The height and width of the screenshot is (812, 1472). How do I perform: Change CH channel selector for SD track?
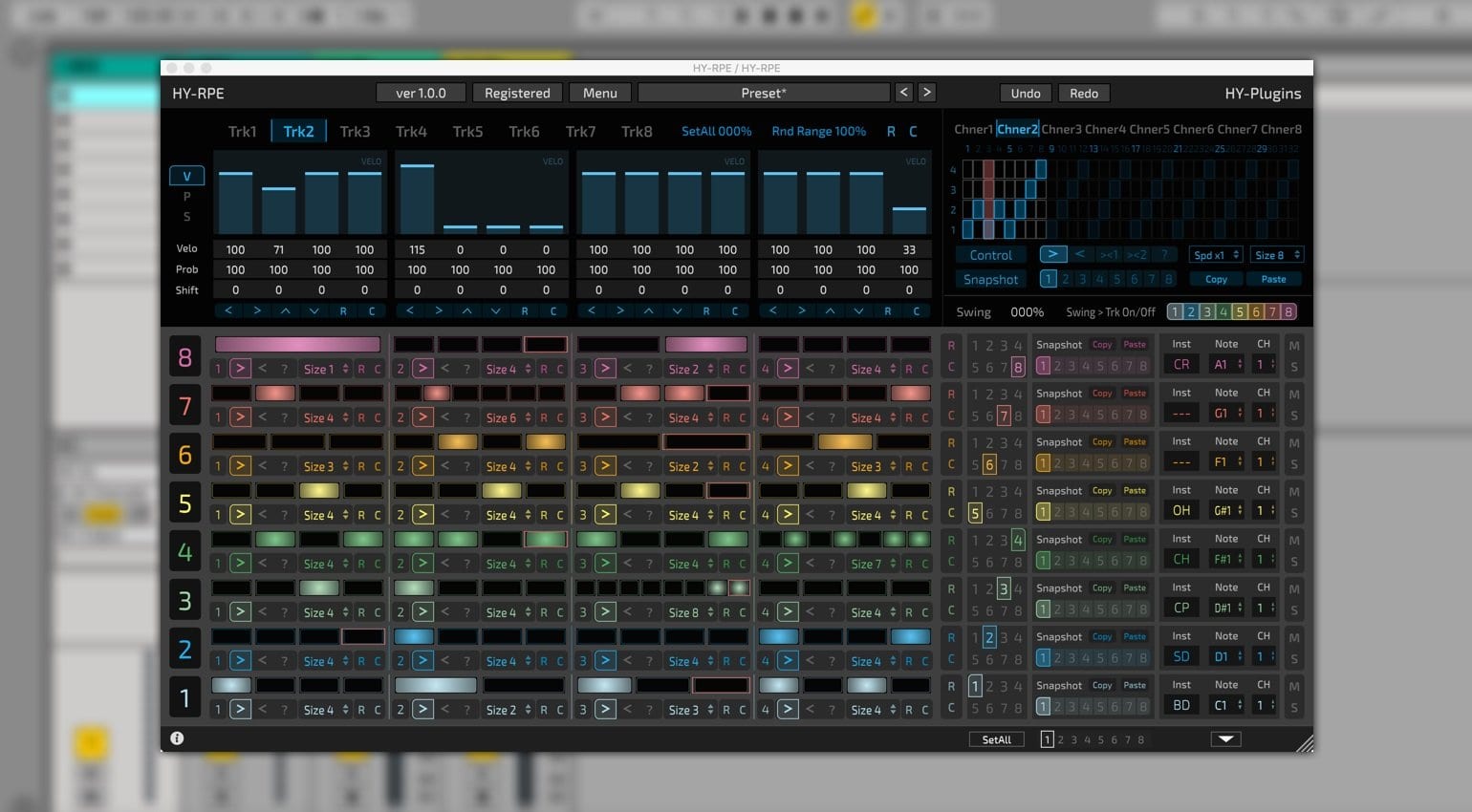tap(1265, 656)
